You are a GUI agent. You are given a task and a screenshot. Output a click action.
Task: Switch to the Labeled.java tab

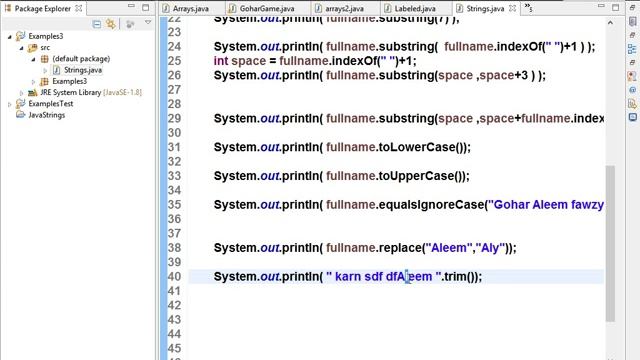(x=415, y=8)
